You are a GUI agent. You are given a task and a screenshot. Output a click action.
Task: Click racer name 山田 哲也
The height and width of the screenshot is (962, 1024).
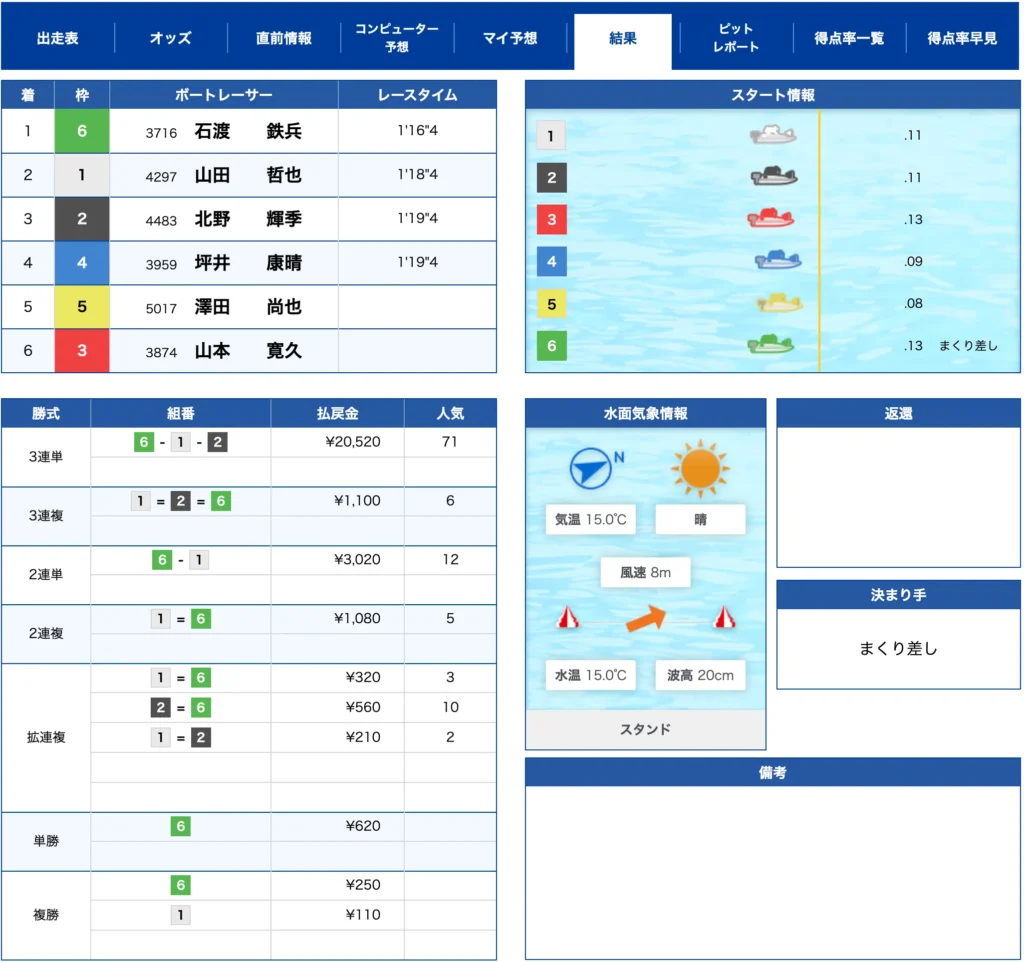(248, 175)
